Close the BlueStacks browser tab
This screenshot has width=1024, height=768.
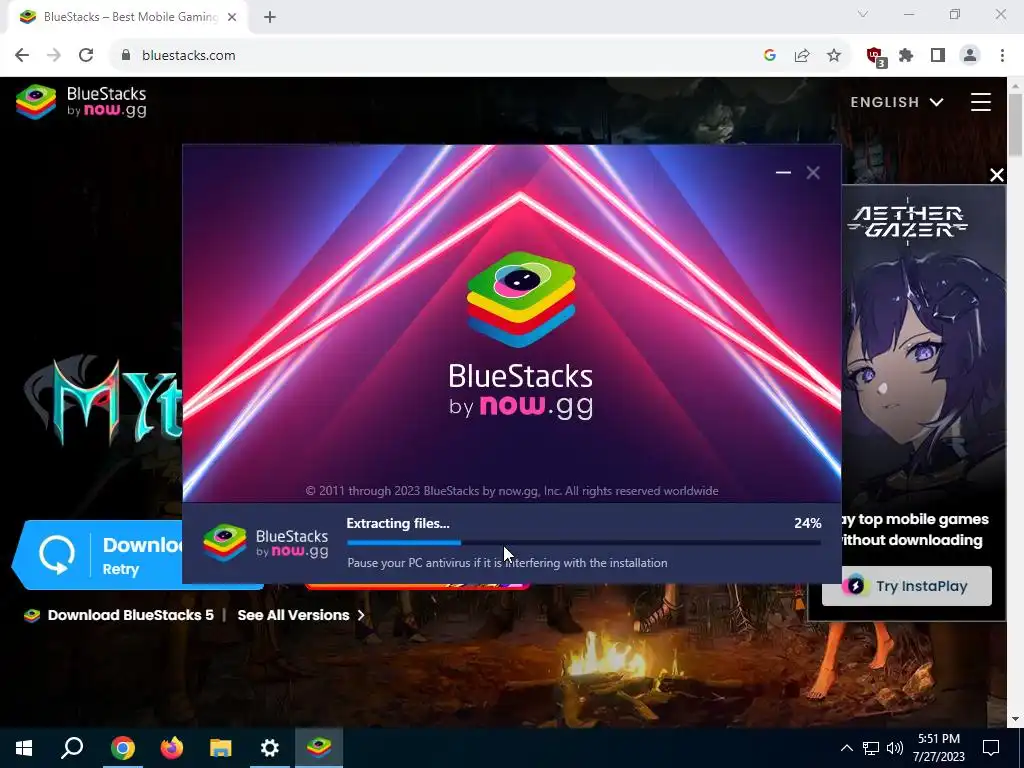click(232, 18)
